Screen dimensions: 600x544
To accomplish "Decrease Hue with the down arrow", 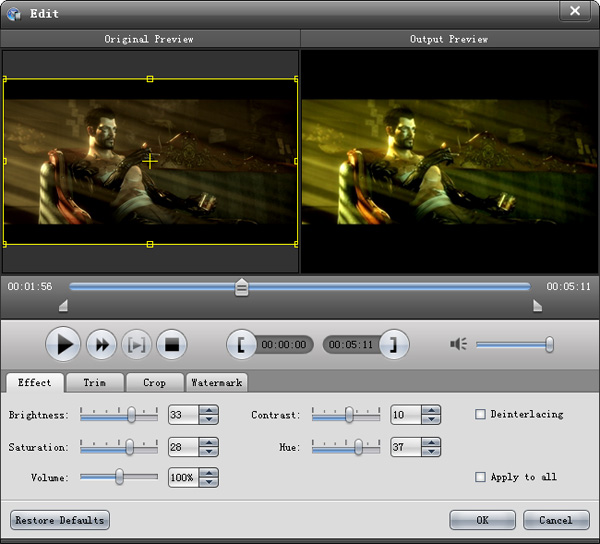I will pos(431,451).
